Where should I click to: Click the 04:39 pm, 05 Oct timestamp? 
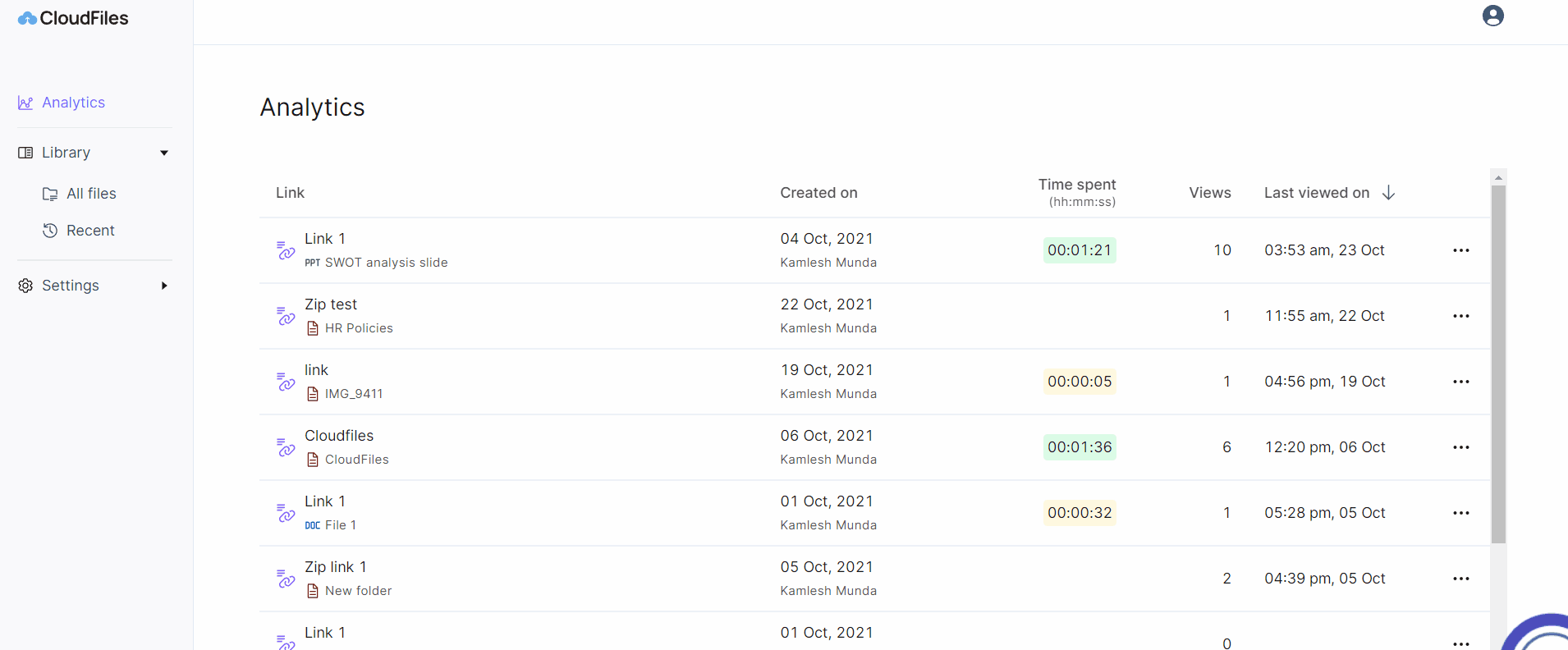pos(1325,579)
